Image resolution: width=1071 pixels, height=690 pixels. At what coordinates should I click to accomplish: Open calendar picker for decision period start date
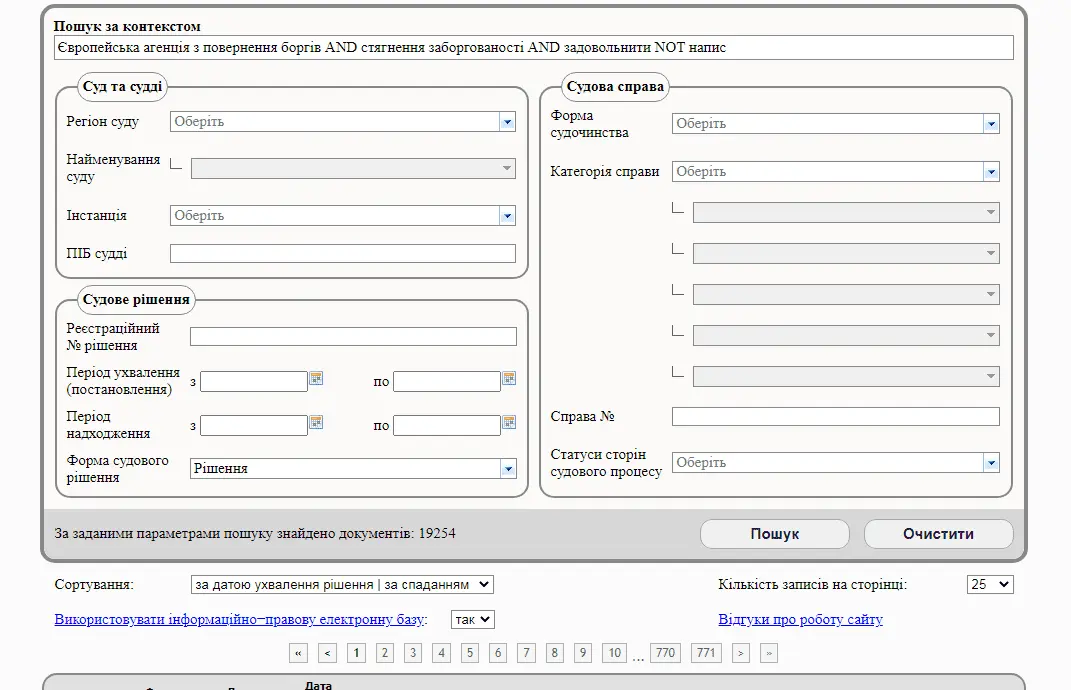pyautogui.click(x=318, y=380)
